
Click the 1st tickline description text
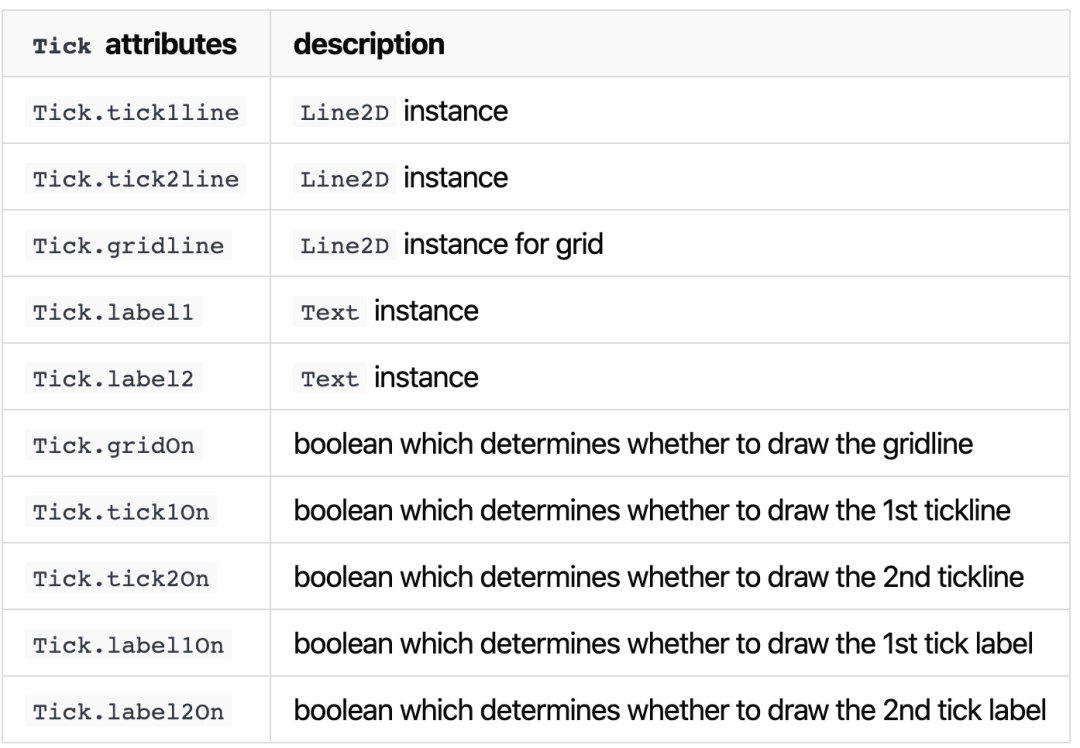point(652,511)
